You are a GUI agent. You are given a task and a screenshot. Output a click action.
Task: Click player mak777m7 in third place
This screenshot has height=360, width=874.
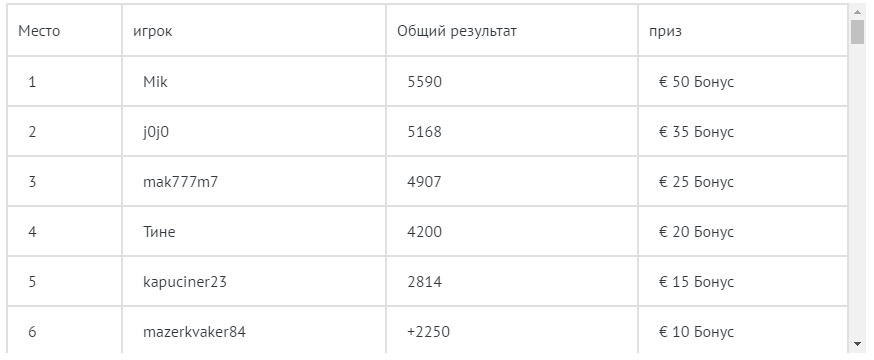click(x=181, y=182)
